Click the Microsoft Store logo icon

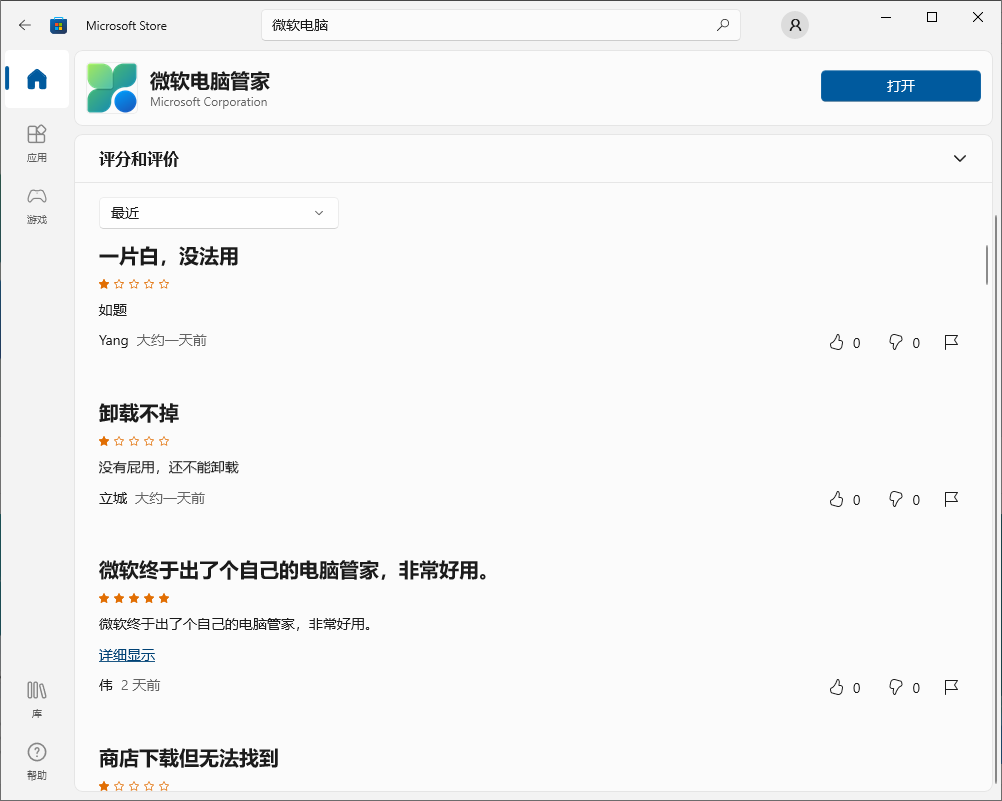pos(58,25)
